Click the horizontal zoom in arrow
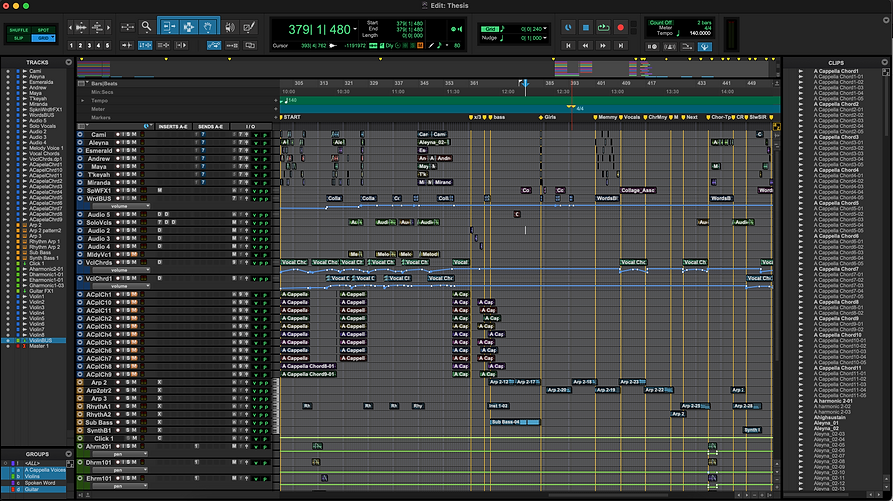Viewport: 893px width, 501px height. click(x=108, y=27)
